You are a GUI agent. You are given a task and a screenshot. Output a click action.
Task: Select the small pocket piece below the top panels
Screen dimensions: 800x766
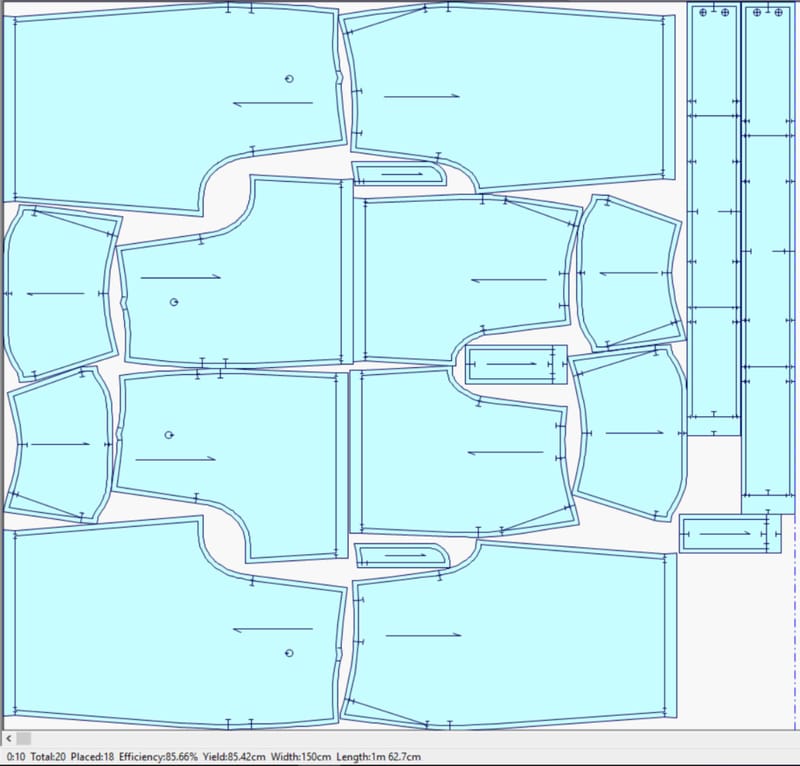click(x=400, y=174)
